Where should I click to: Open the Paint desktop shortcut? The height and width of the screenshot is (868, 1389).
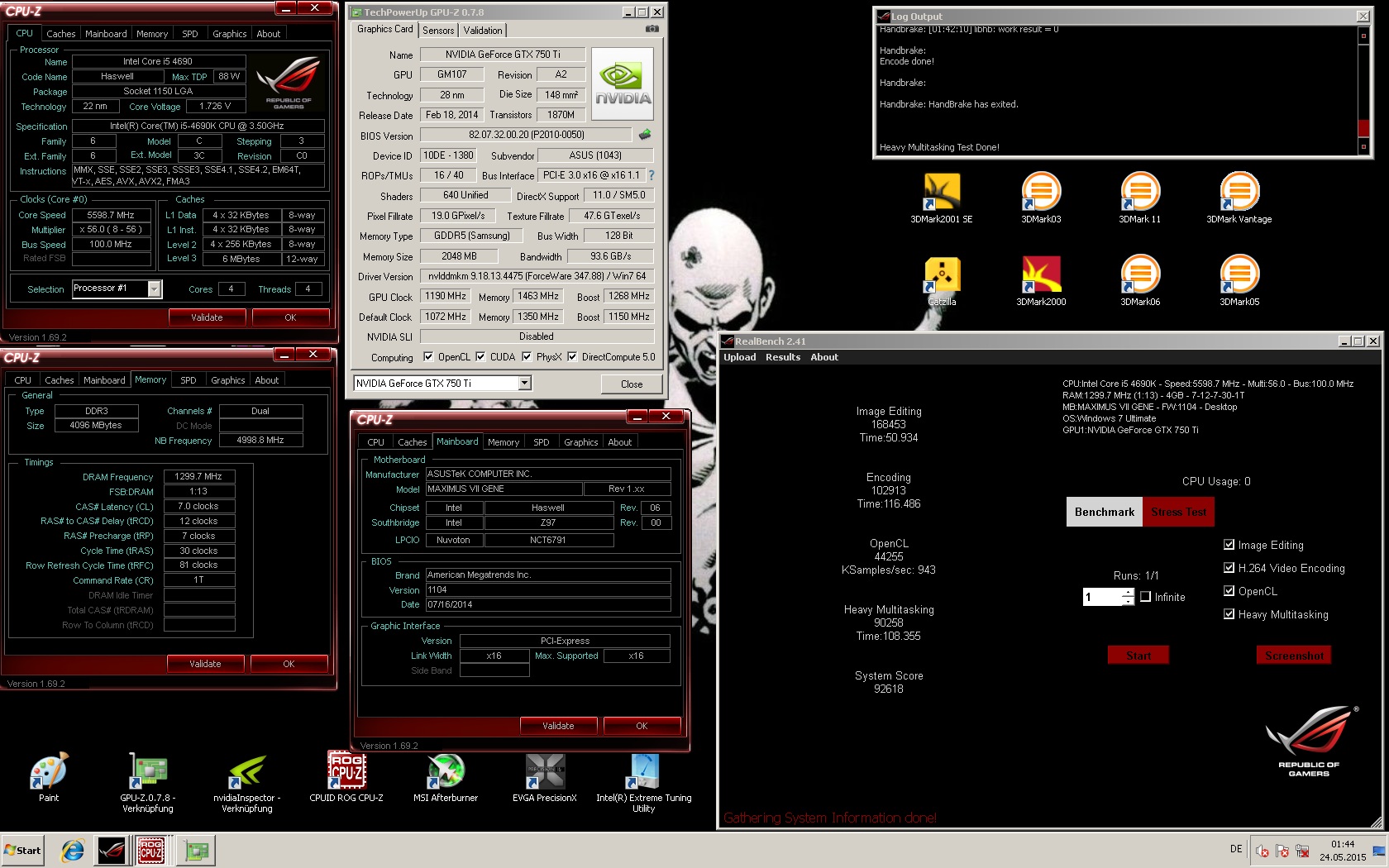tap(49, 777)
